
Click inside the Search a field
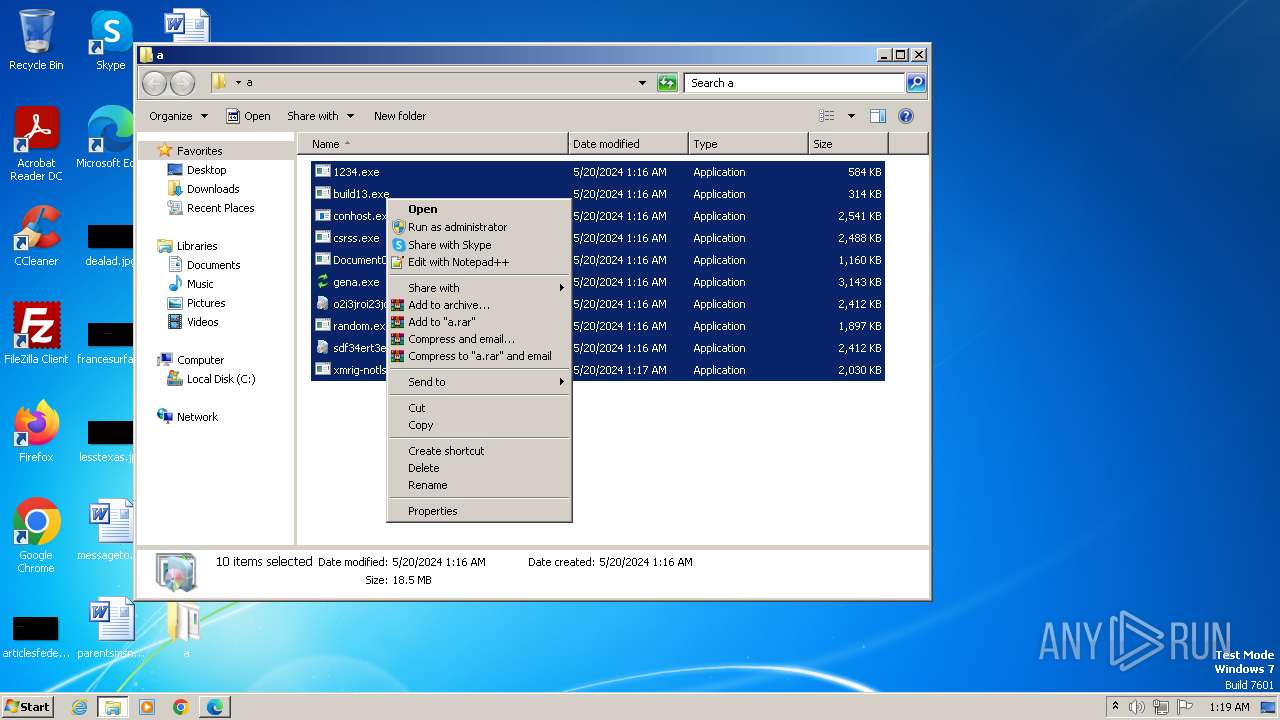(x=795, y=83)
